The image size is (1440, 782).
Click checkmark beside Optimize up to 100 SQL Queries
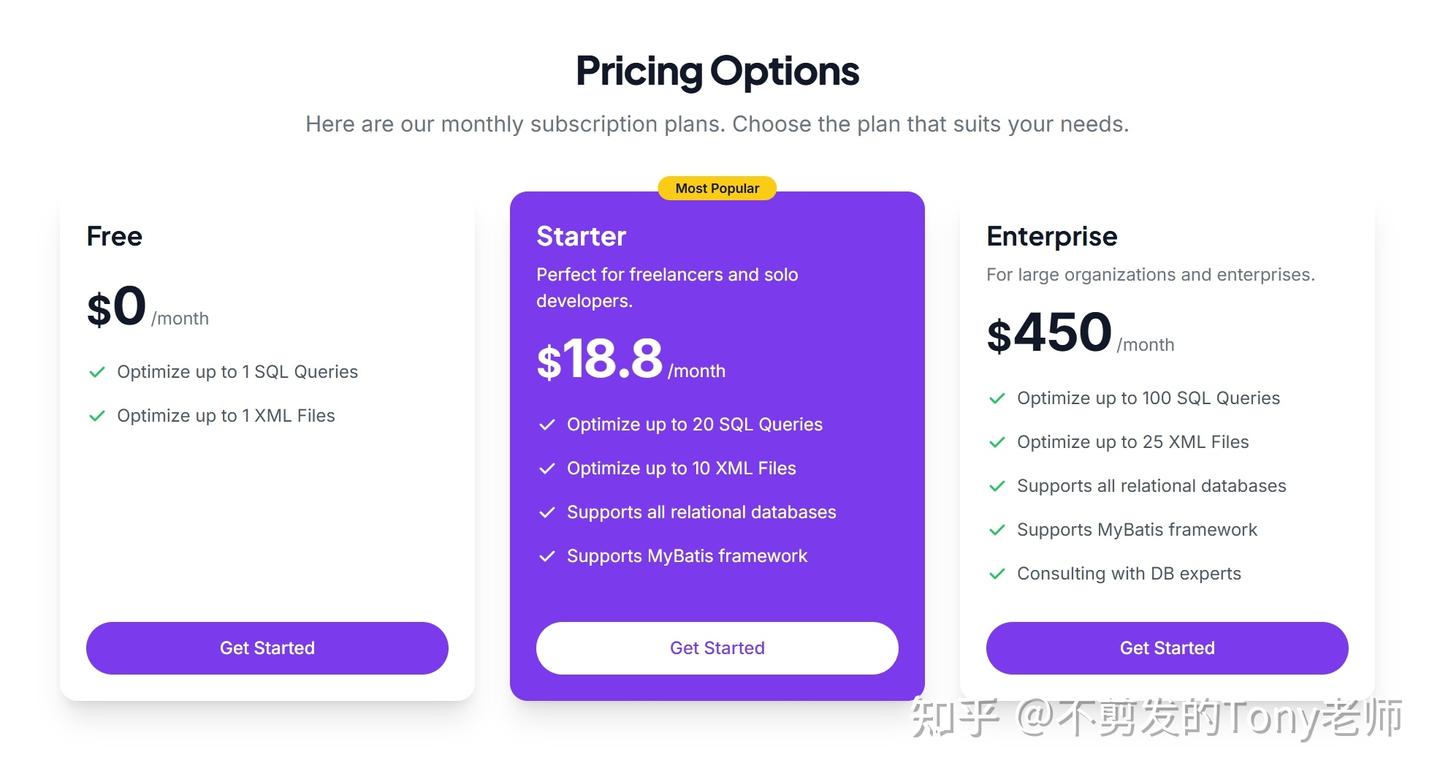(997, 398)
